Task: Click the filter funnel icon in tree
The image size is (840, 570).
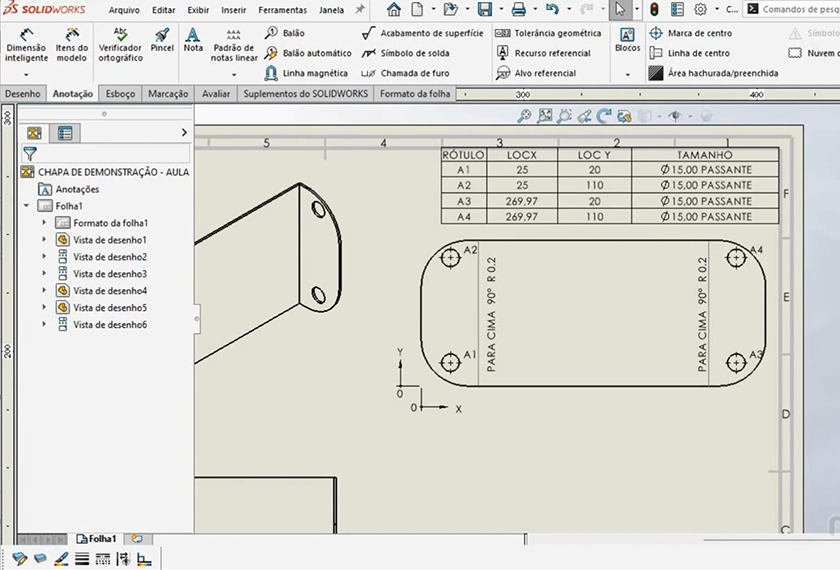Action: pos(30,154)
